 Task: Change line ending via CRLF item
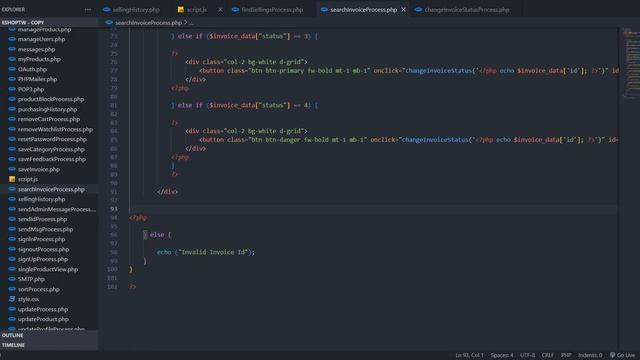[x=548, y=355]
